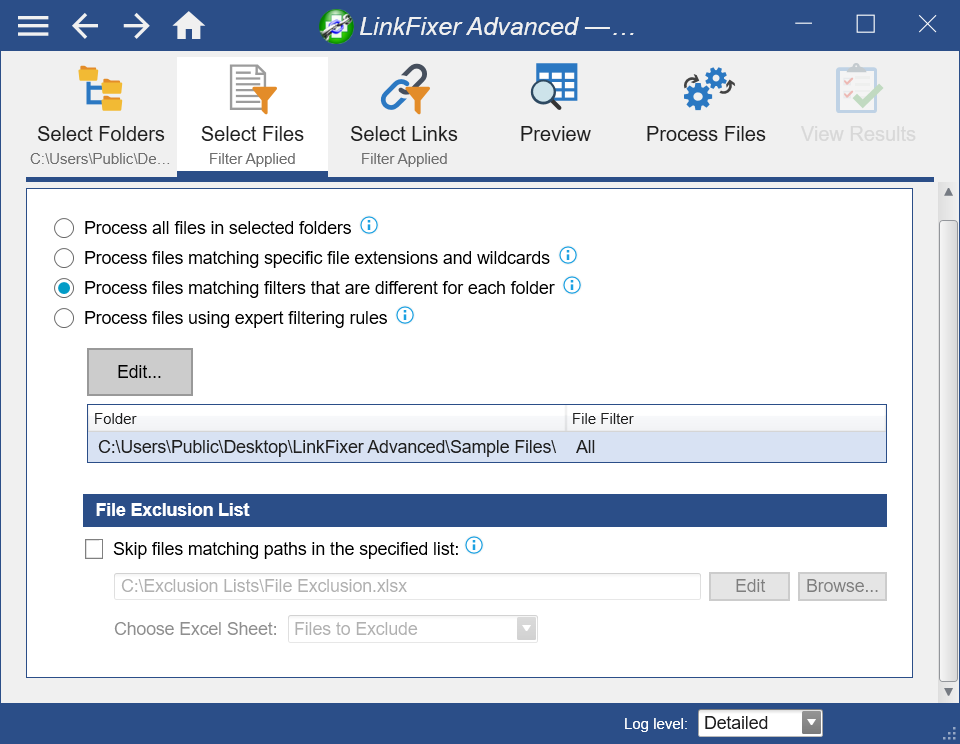960x744 pixels.
Task: Select Process files matching specific file extensions
Action: pos(64,258)
